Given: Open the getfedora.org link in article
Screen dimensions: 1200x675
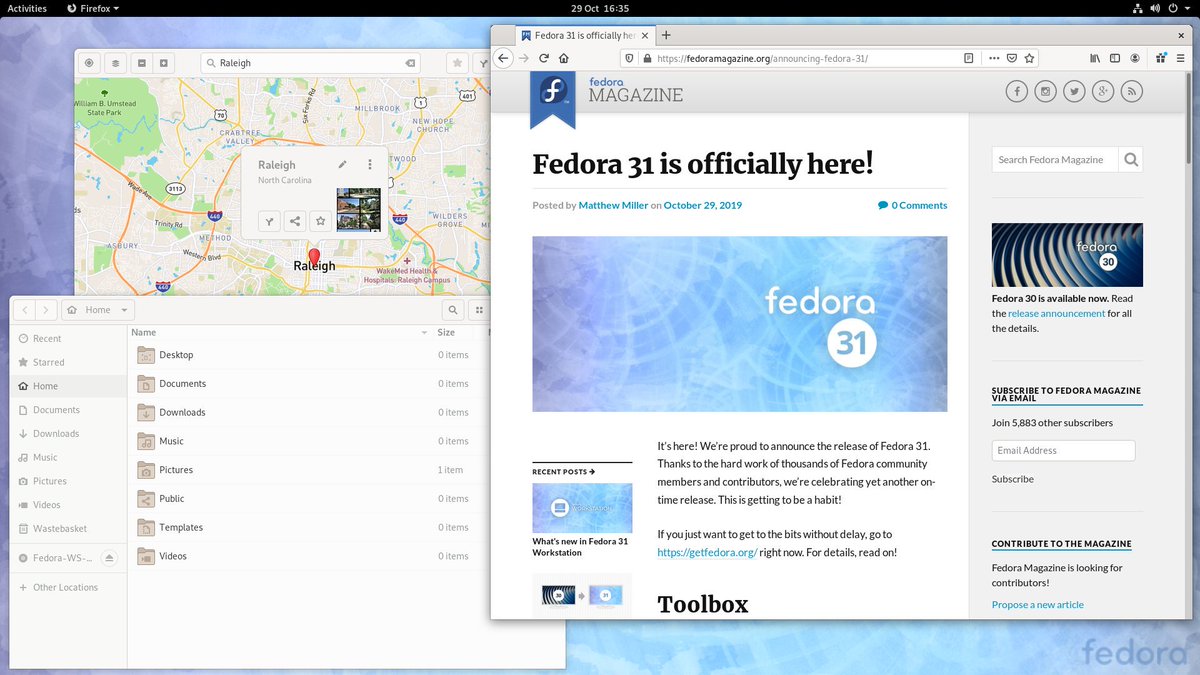Looking at the screenshot, I should pos(706,552).
